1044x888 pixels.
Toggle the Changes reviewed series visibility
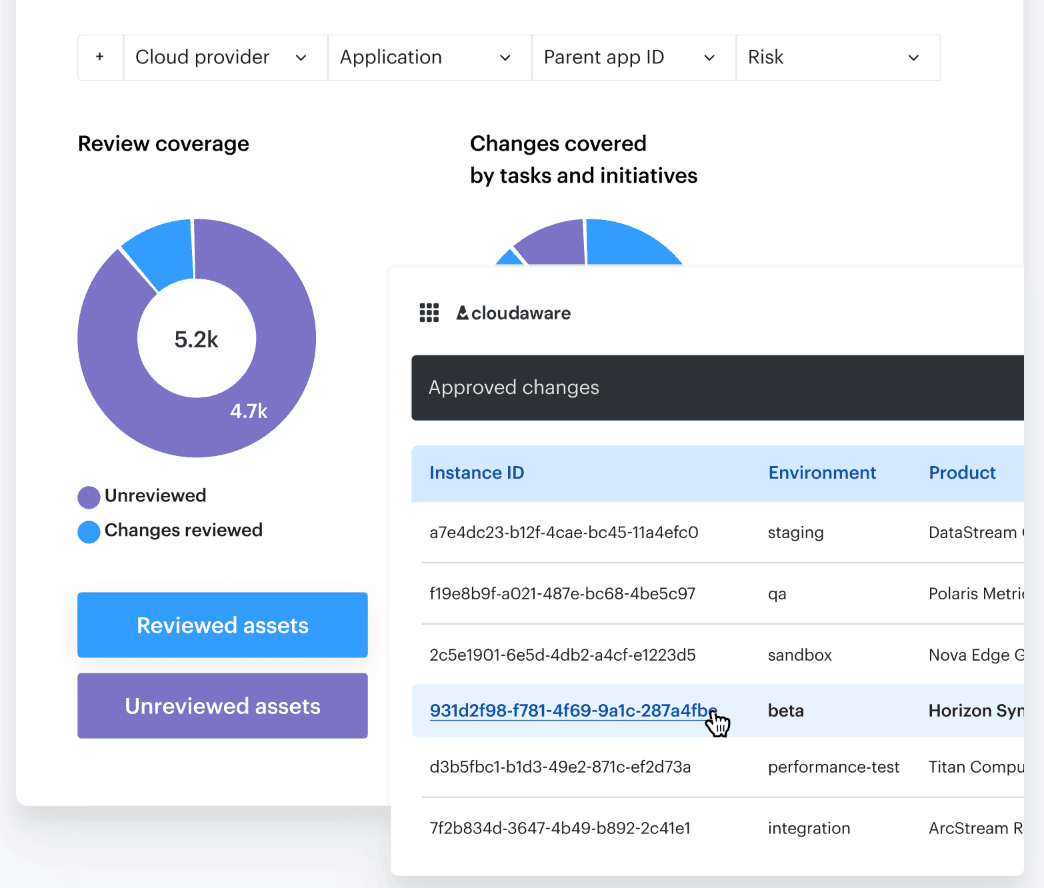(170, 532)
